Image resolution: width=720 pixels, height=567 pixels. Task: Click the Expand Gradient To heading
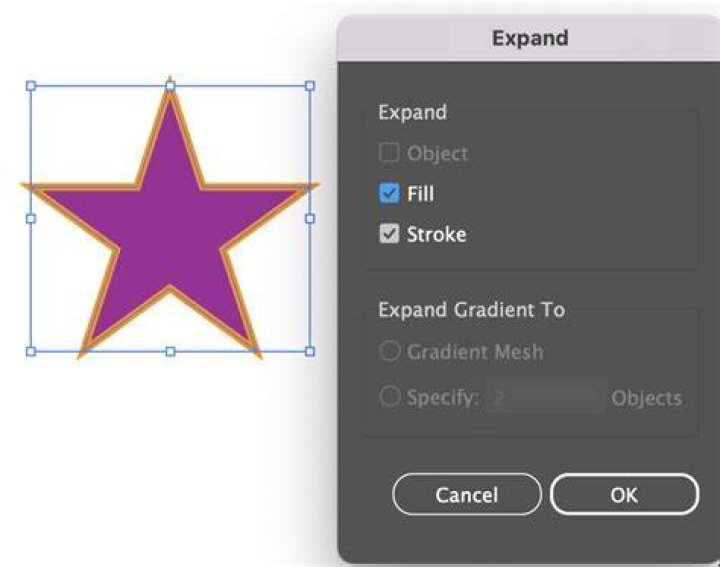point(472,310)
